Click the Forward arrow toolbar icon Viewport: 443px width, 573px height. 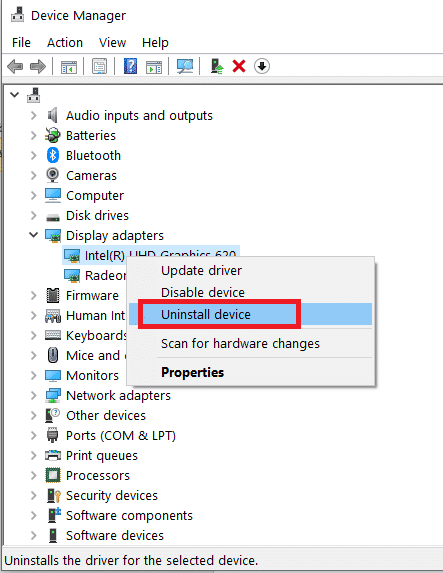coord(38,67)
